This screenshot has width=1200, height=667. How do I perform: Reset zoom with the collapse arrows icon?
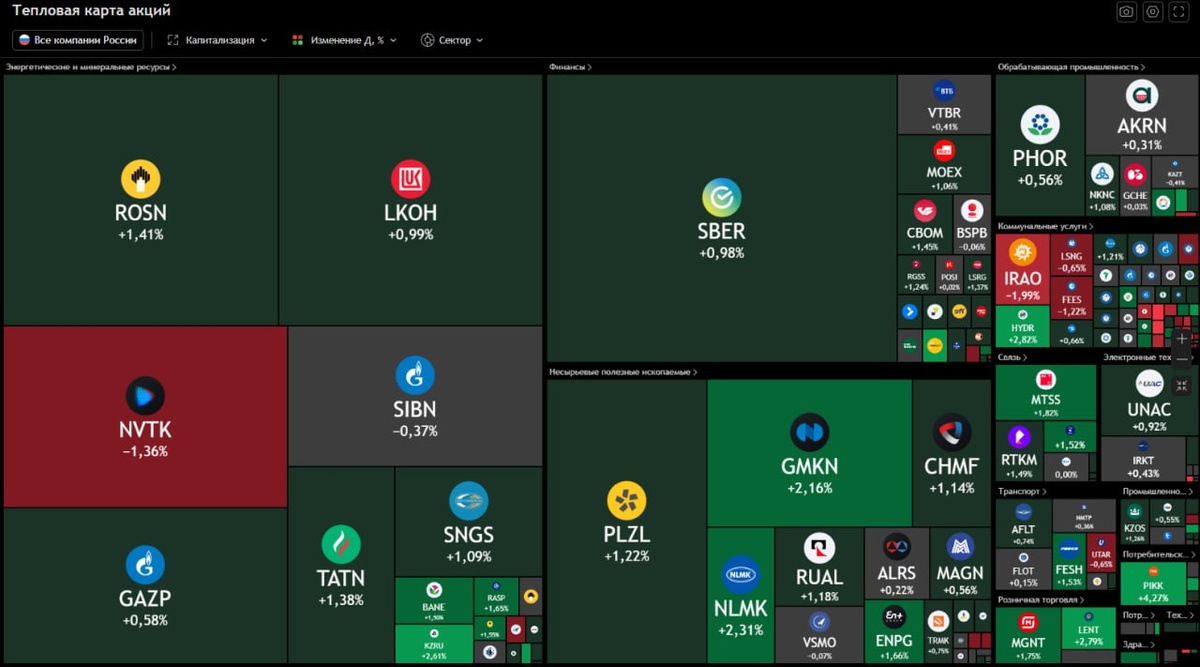pyautogui.click(x=1182, y=385)
